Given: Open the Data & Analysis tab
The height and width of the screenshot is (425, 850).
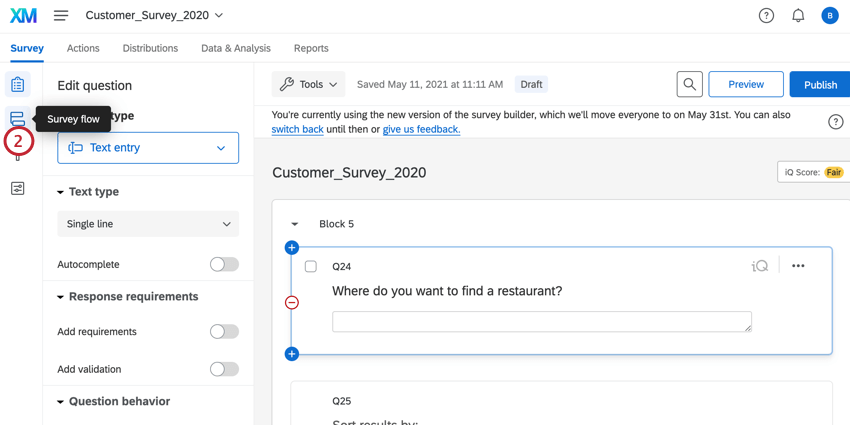Looking at the screenshot, I should (235, 48).
